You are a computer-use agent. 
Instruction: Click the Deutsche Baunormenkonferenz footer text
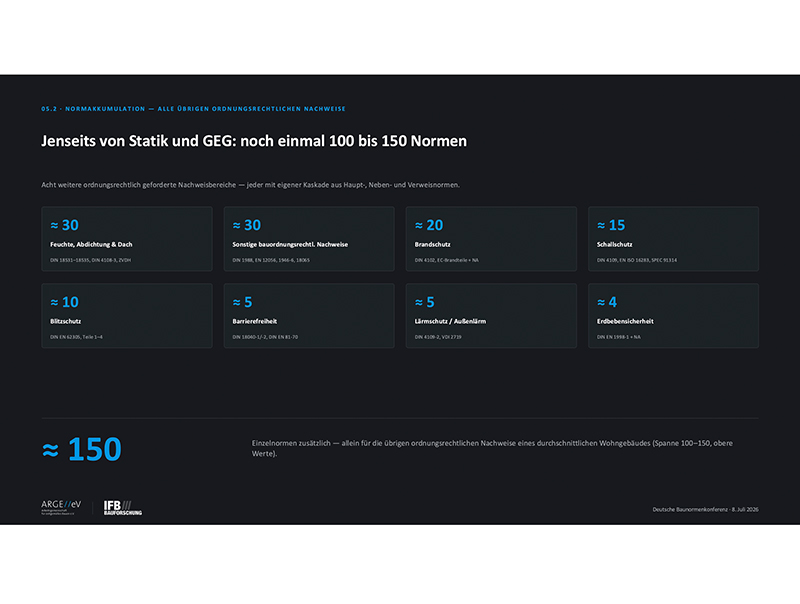(706, 509)
